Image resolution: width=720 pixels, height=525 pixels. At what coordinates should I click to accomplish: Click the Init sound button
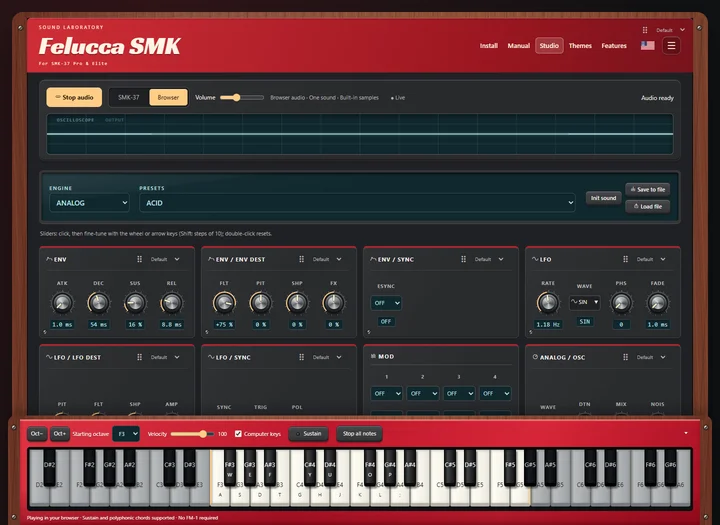click(603, 198)
